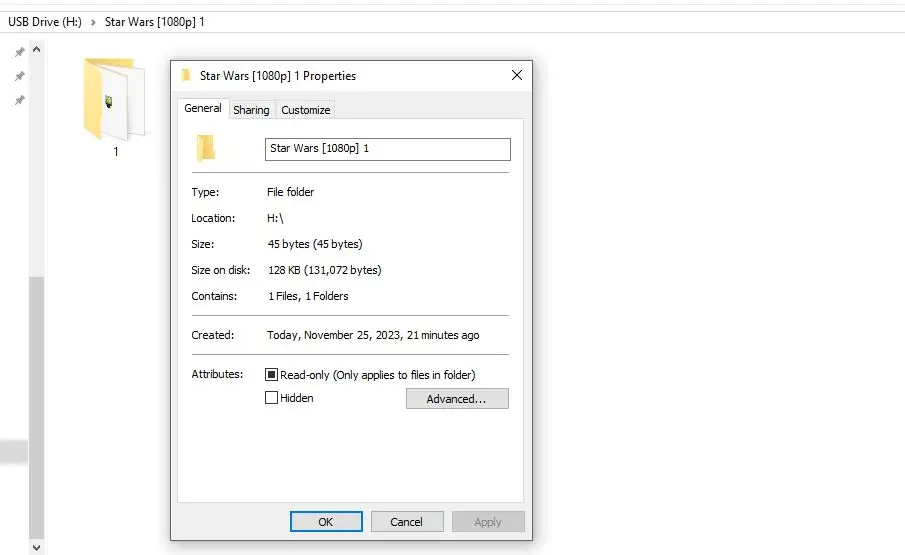Click the large folder icon beside name field
The image size is (905, 555).
coord(205,148)
